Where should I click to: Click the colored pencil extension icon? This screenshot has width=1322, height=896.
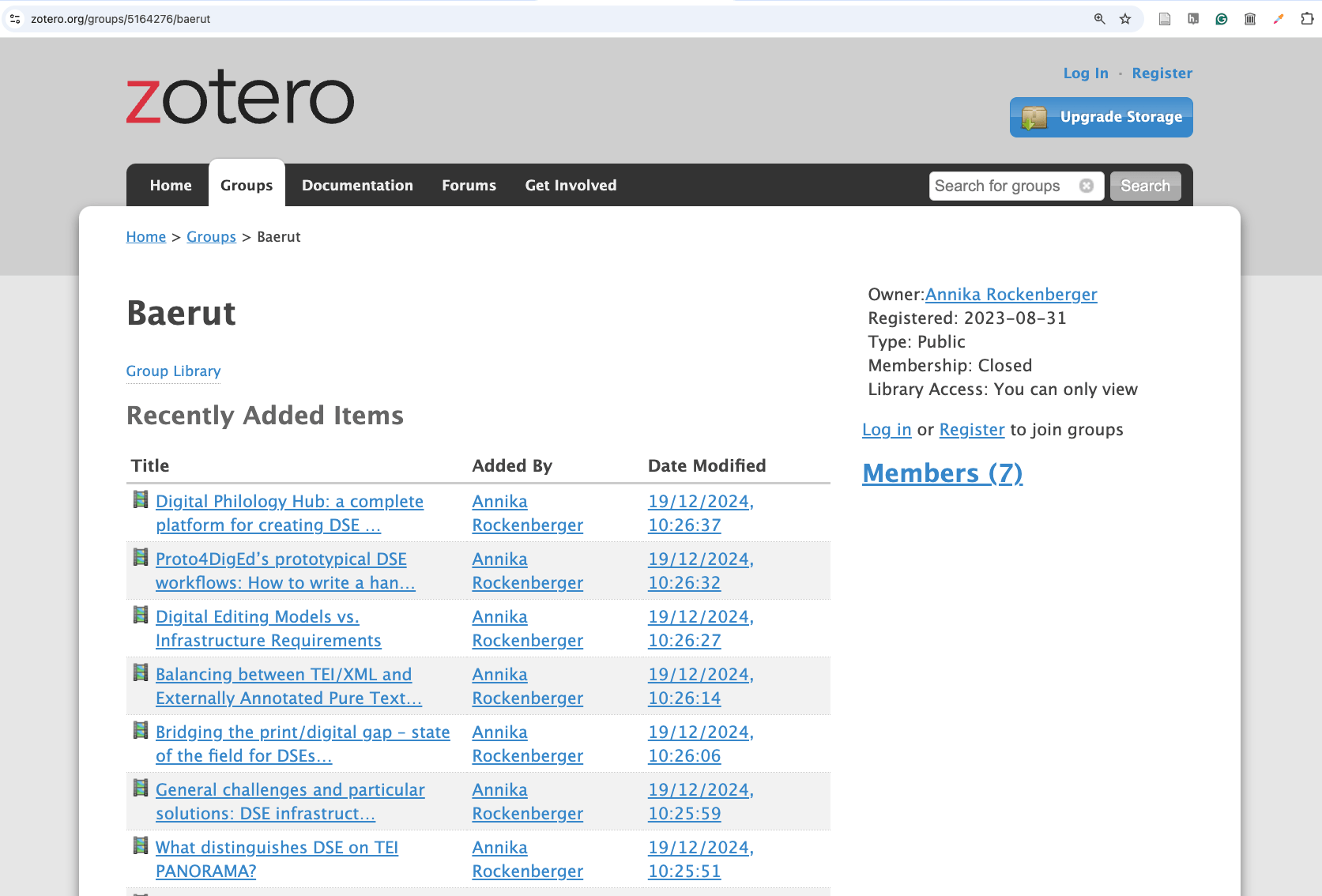tap(1279, 19)
